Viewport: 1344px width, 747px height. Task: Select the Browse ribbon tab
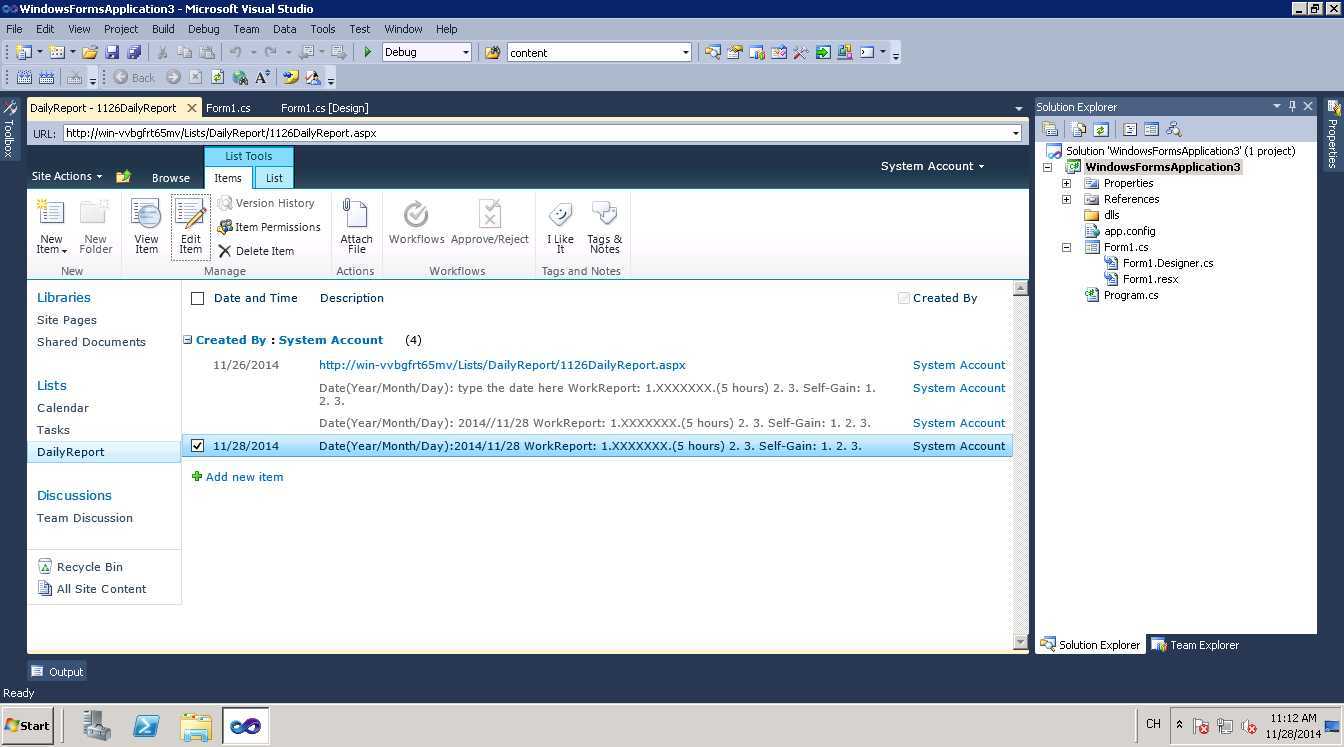(171, 178)
